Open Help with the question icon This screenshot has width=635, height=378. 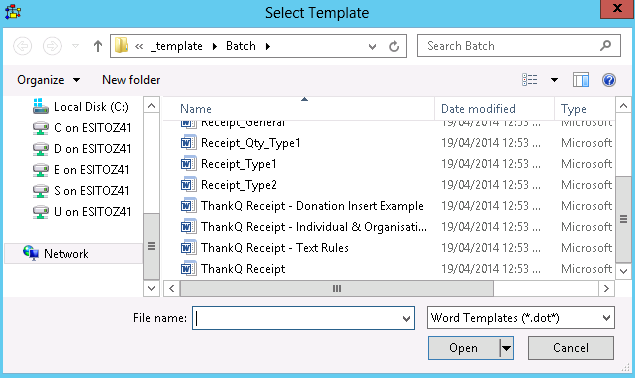pyautogui.click(x=609, y=80)
